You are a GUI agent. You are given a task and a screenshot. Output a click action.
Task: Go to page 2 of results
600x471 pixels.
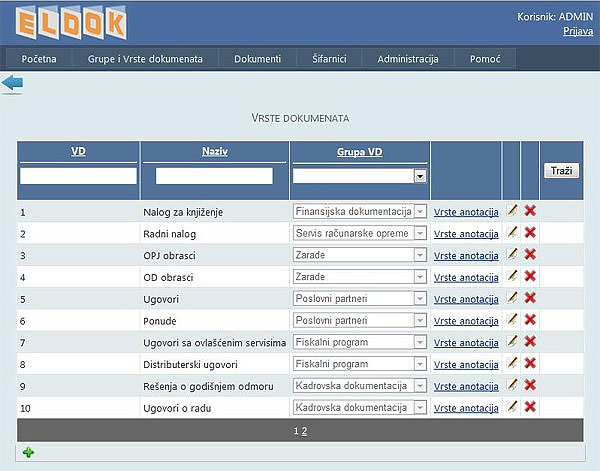tap(305, 430)
